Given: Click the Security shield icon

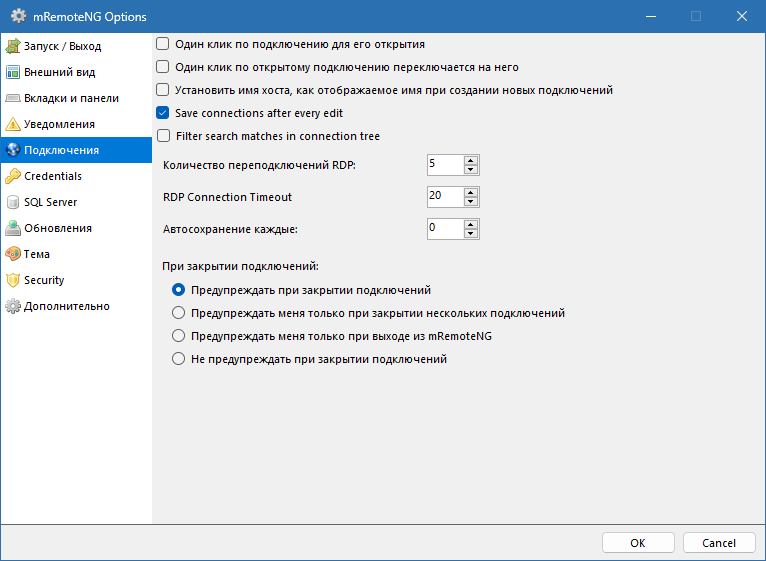Looking at the screenshot, I should click(13, 280).
